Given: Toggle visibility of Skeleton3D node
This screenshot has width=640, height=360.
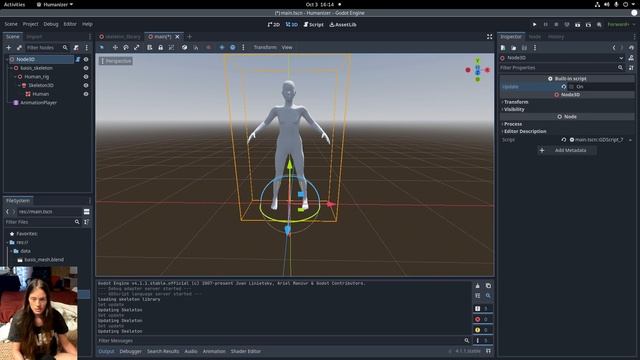Looking at the screenshot, I should point(86,85).
